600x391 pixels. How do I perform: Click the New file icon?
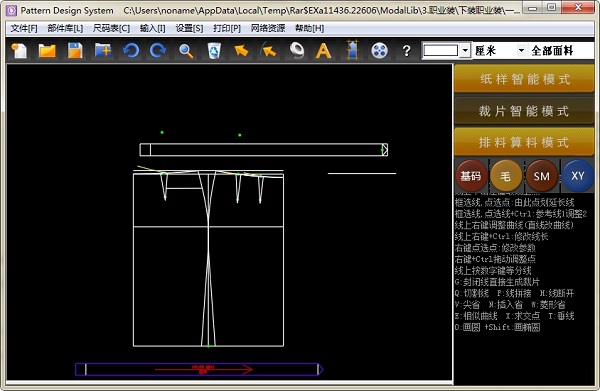tap(19, 51)
